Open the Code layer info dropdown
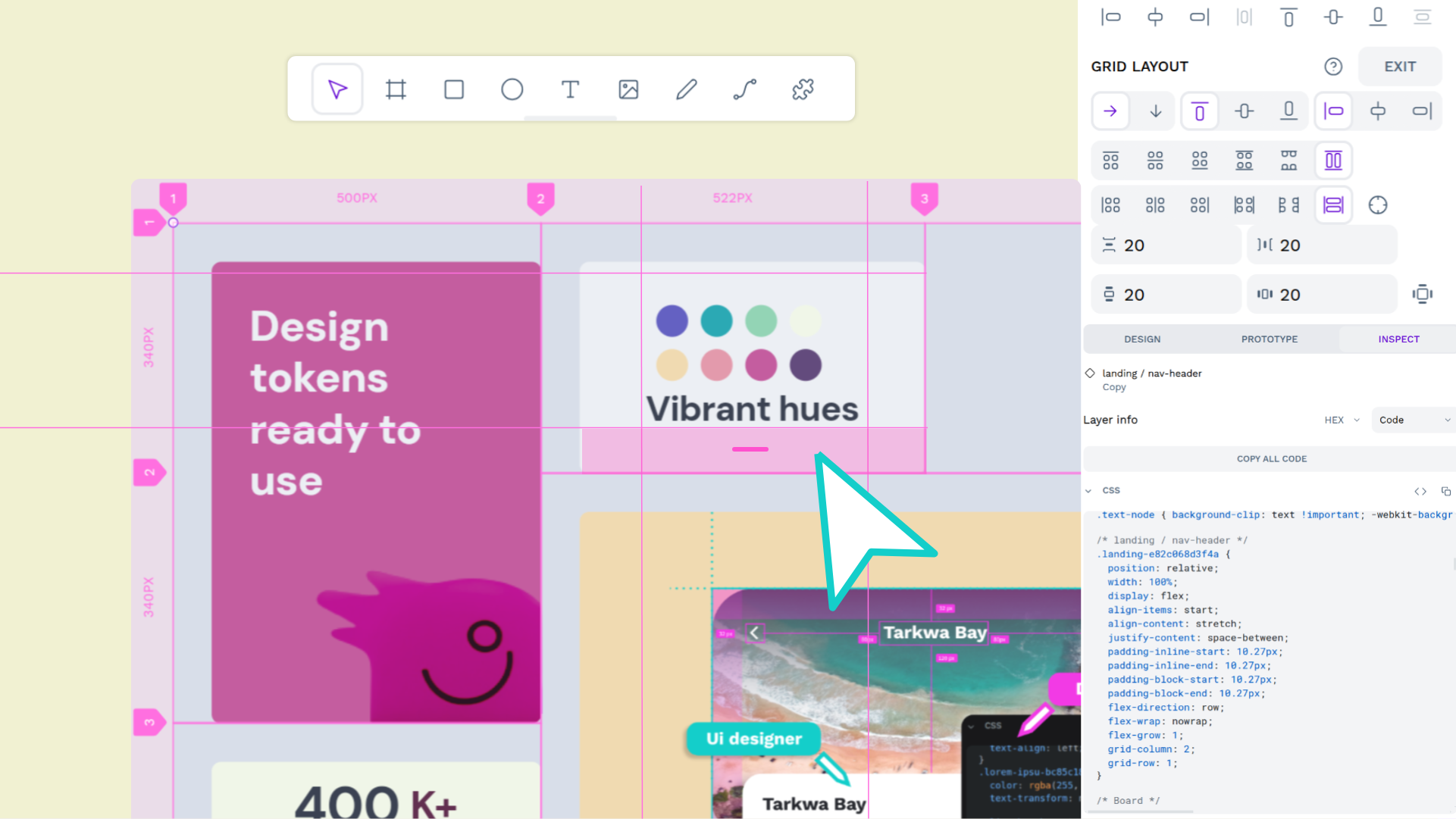This screenshot has width=1456, height=819. [1414, 420]
